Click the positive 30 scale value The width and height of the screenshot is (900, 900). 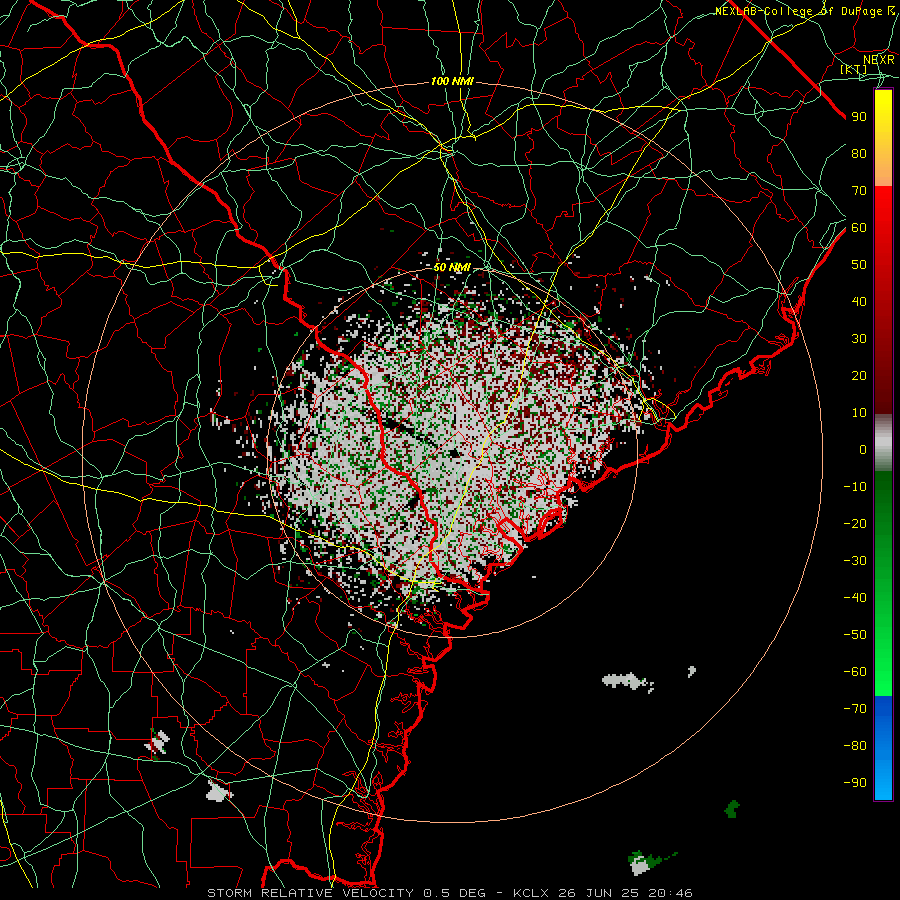(859, 339)
